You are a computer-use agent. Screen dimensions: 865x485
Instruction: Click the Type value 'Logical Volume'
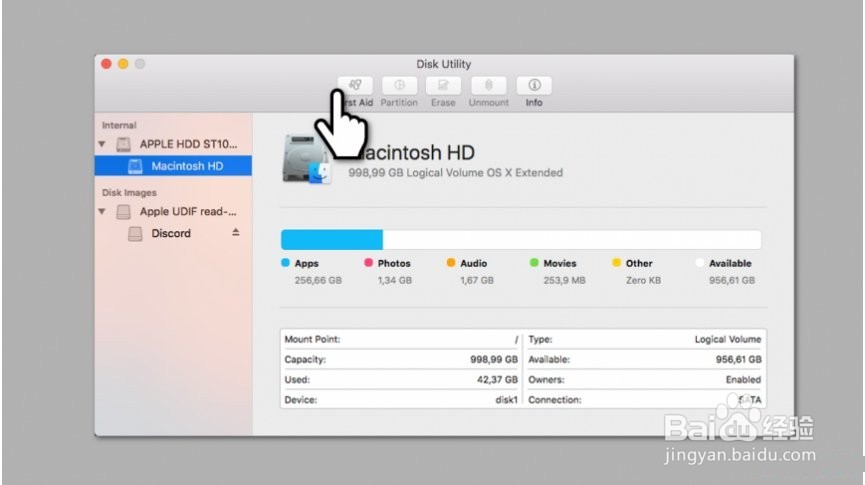tap(728, 339)
